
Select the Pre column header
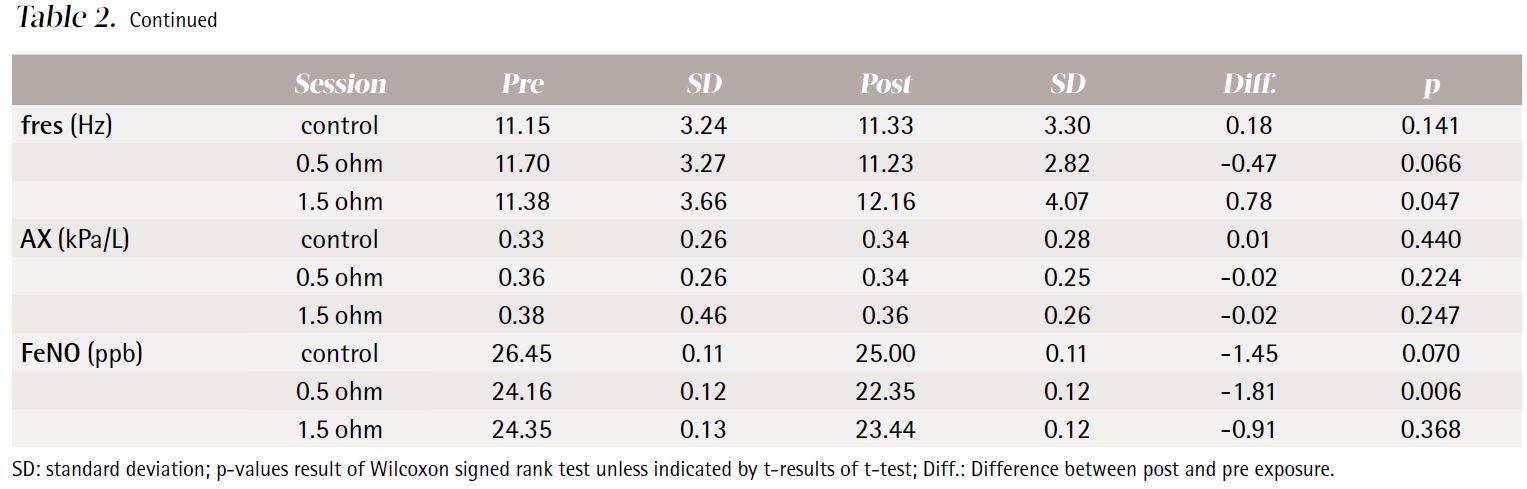[x=522, y=84]
